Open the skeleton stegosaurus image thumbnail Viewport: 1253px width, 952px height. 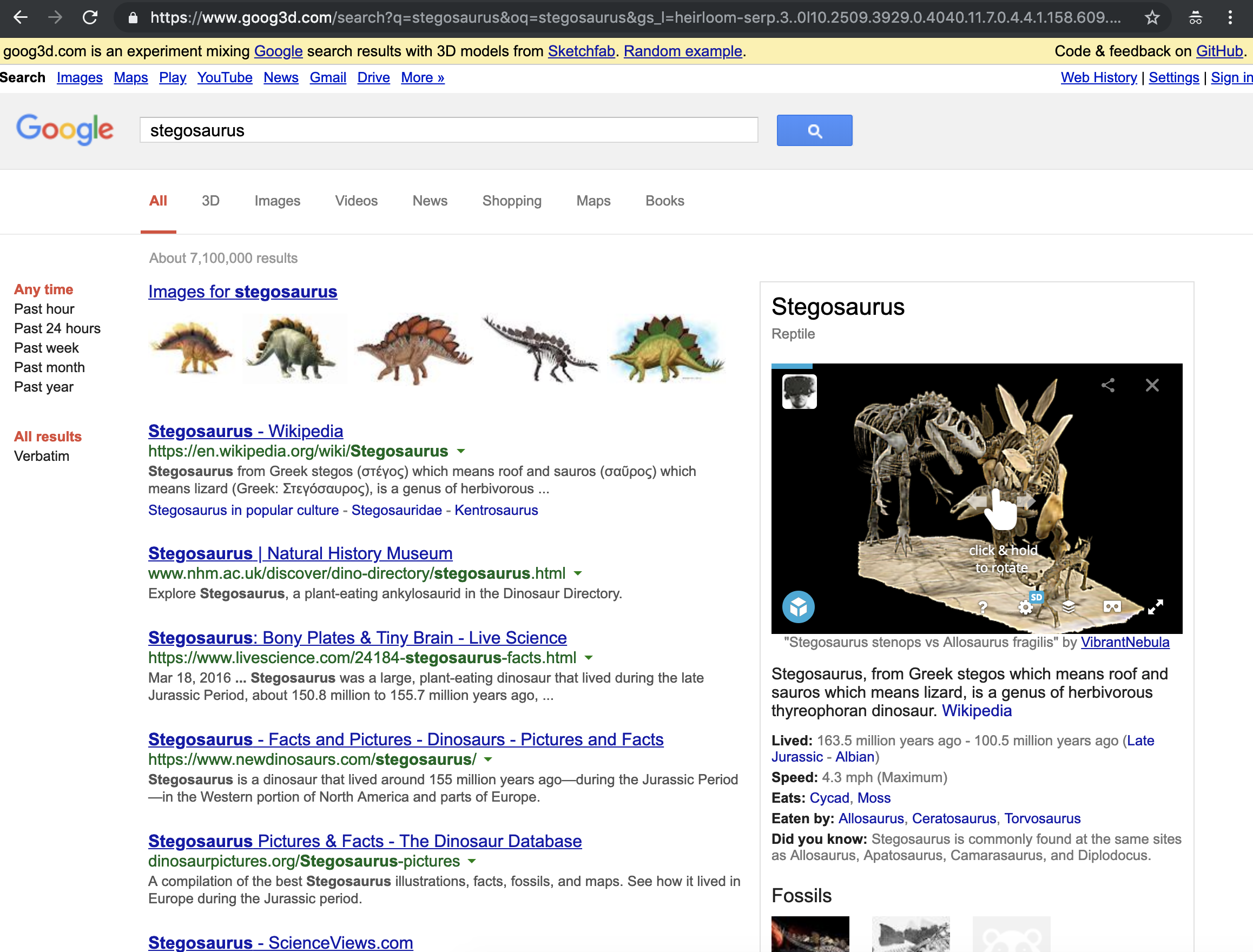(539, 349)
